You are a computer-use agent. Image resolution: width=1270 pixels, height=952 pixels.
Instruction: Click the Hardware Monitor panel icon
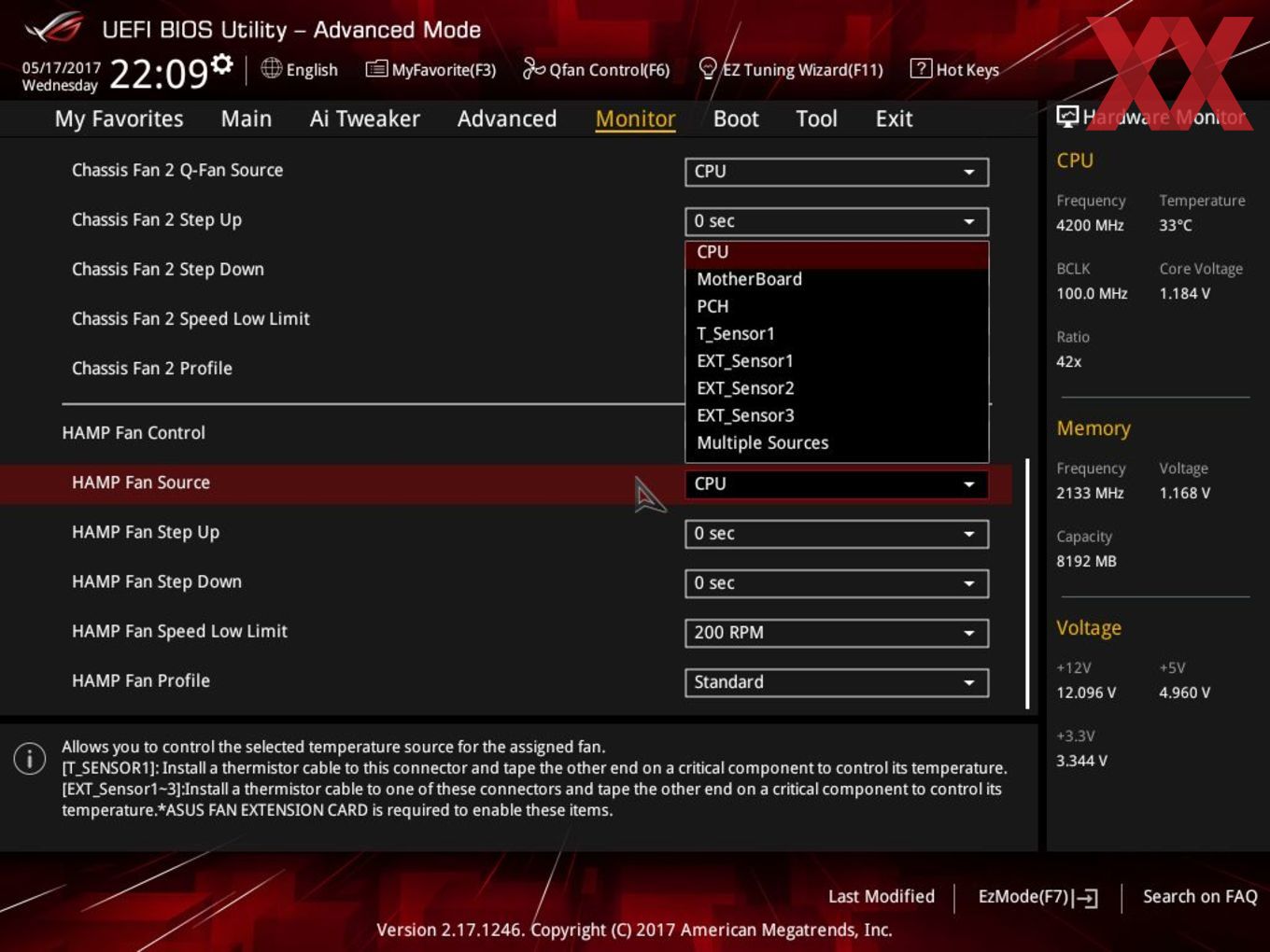click(x=1066, y=117)
